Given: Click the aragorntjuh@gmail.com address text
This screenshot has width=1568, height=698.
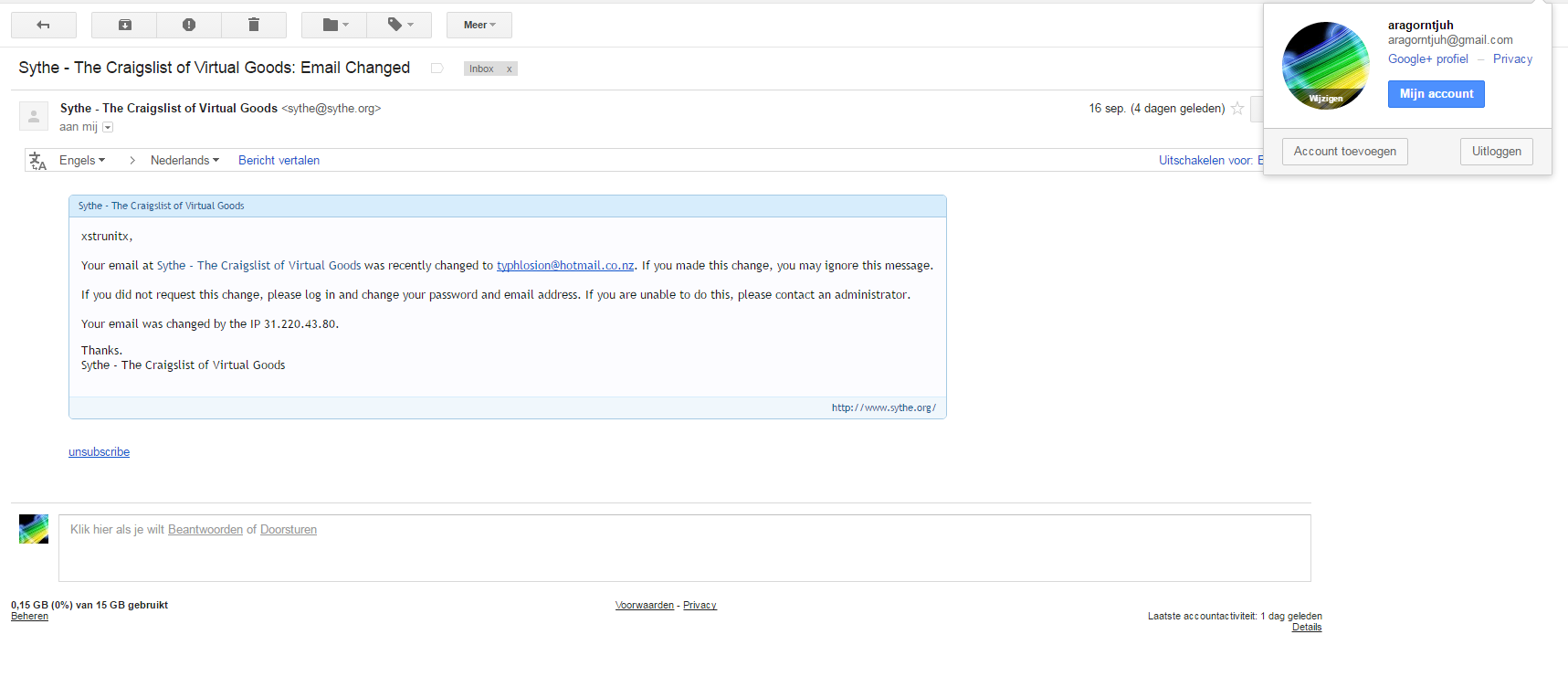Looking at the screenshot, I should point(1450,40).
